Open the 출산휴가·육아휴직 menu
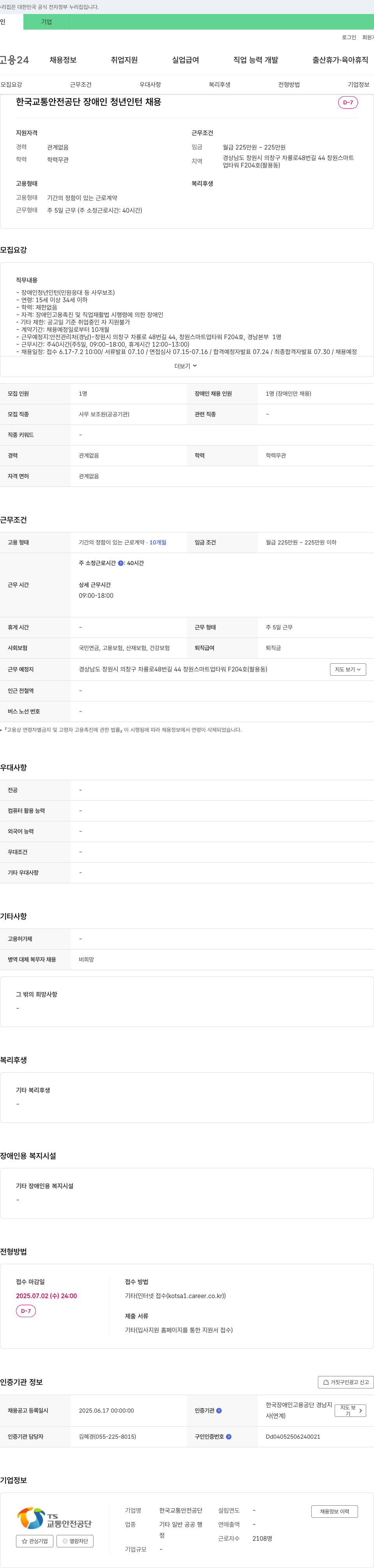 point(340,60)
